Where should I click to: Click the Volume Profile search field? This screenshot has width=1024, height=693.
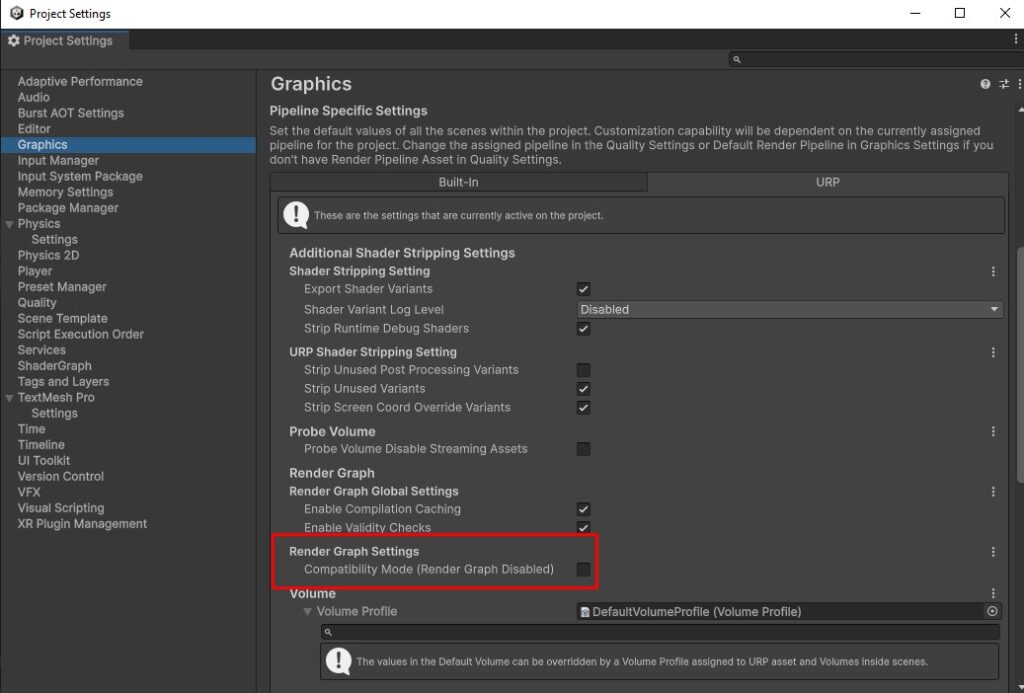pos(660,632)
